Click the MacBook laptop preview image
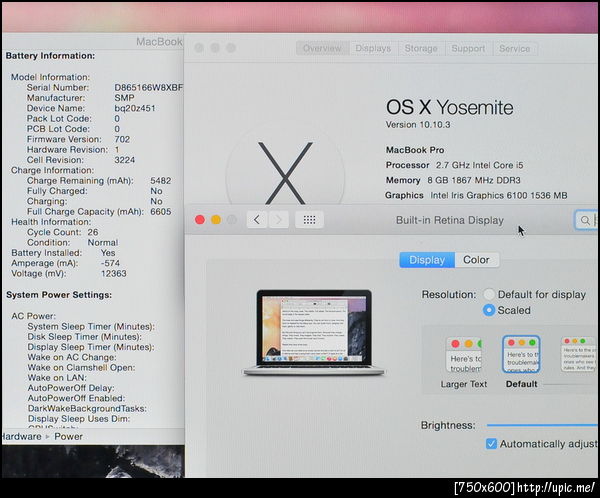The height and width of the screenshot is (498, 600). [314, 333]
